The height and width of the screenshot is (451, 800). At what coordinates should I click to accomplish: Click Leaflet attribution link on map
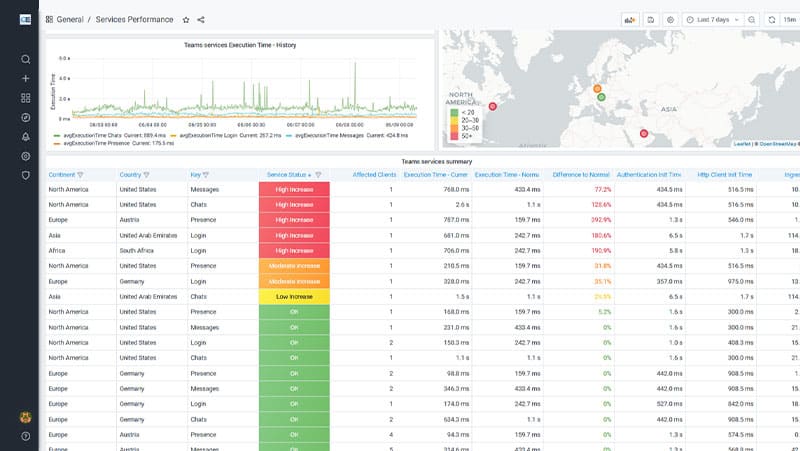[x=742, y=144]
